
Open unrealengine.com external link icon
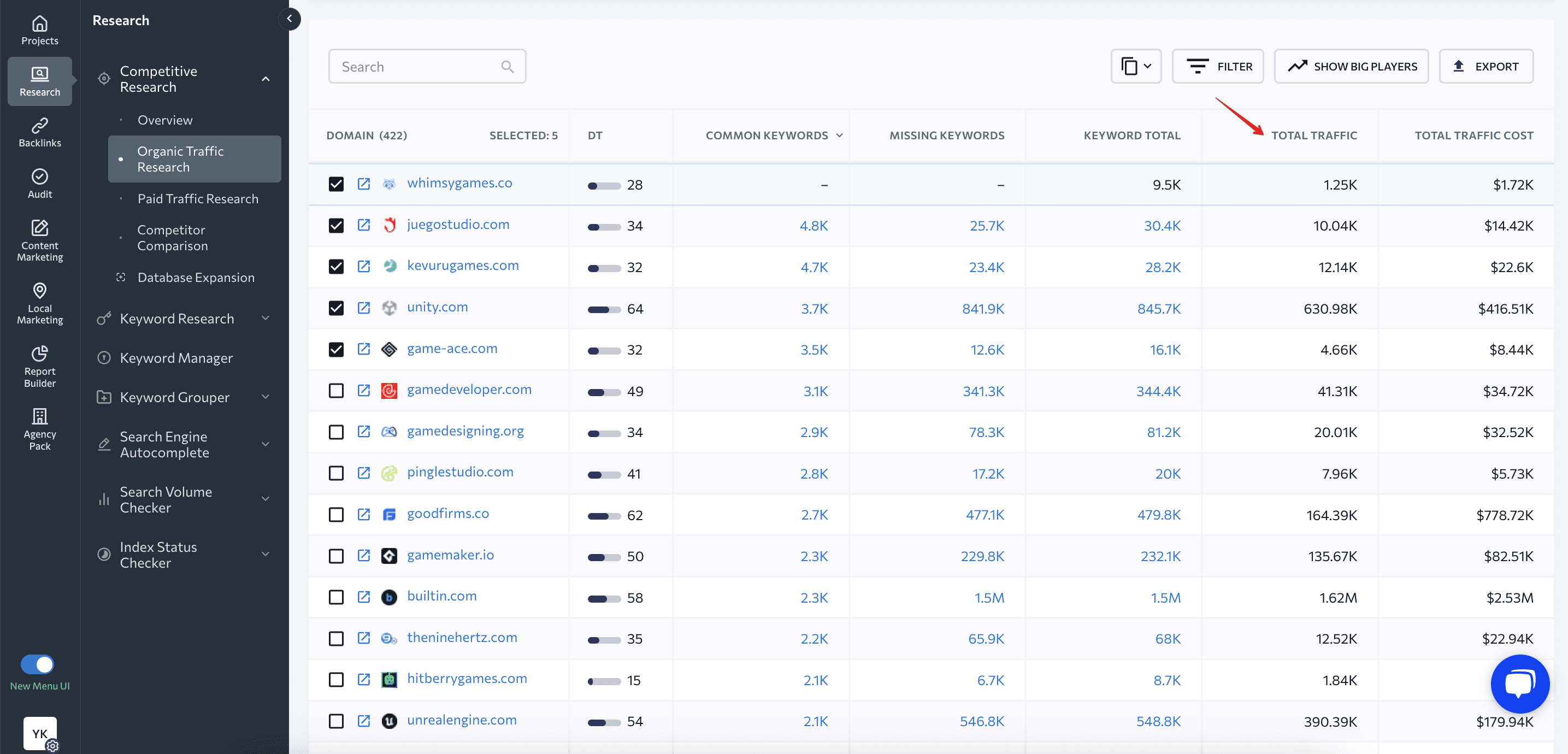363,721
